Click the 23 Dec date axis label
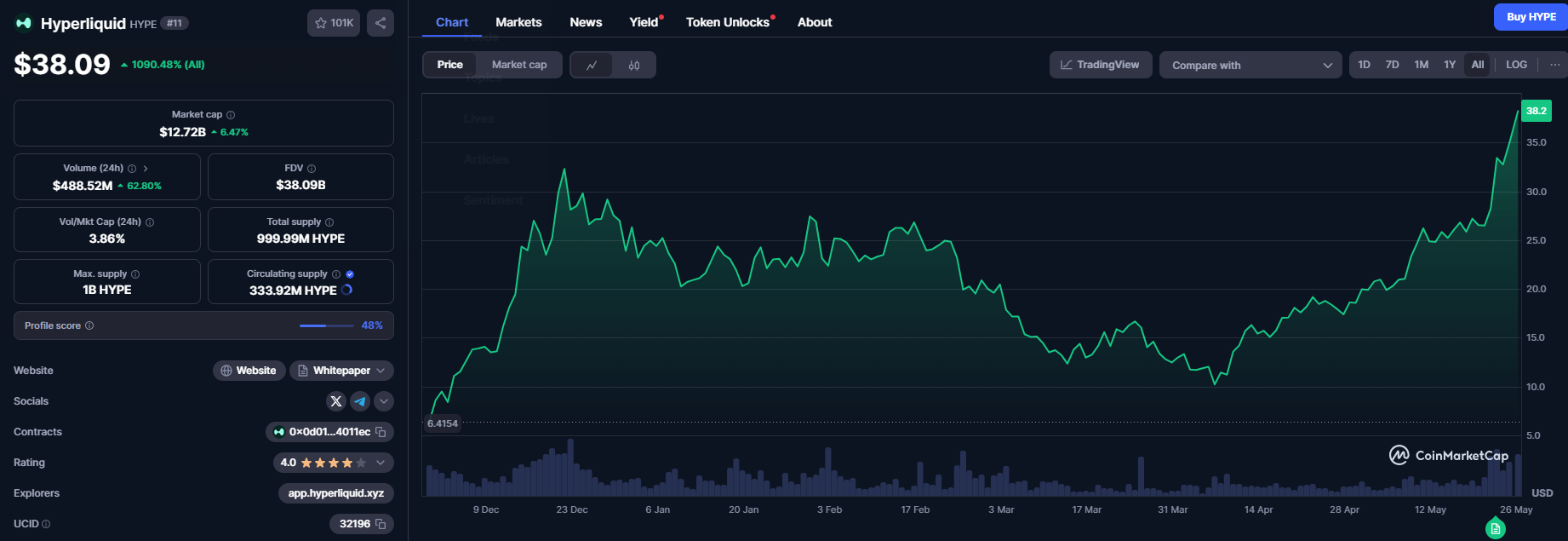The height and width of the screenshot is (541, 1568). pyautogui.click(x=572, y=509)
